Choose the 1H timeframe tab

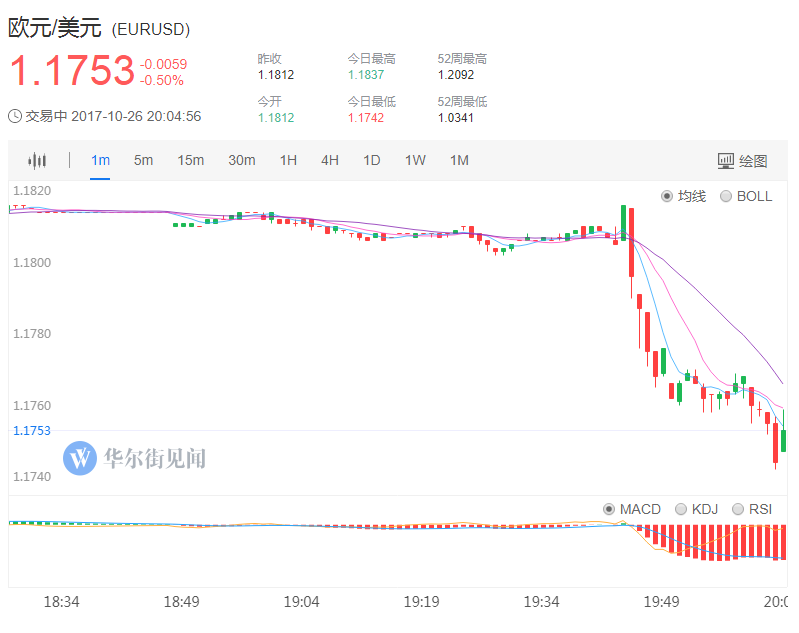pos(288,161)
